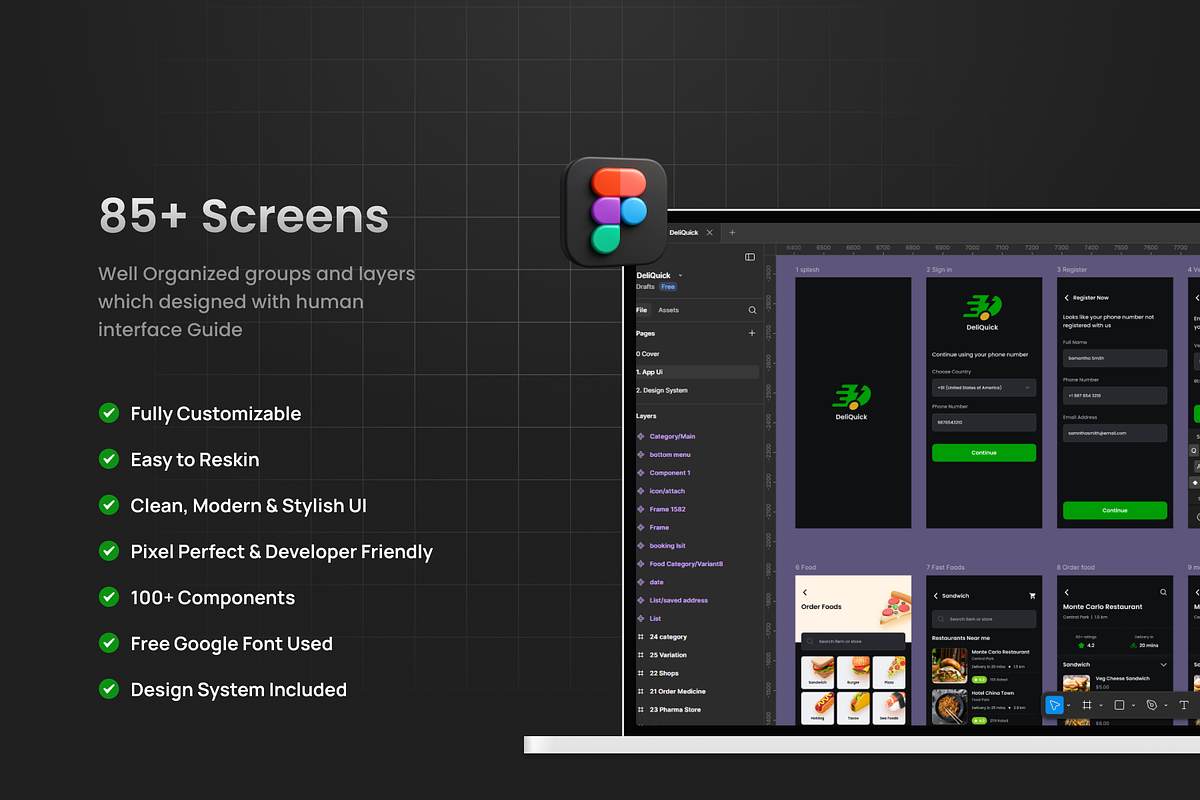
Task: Click the Full Name field on Register
Action: tap(1115, 358)
